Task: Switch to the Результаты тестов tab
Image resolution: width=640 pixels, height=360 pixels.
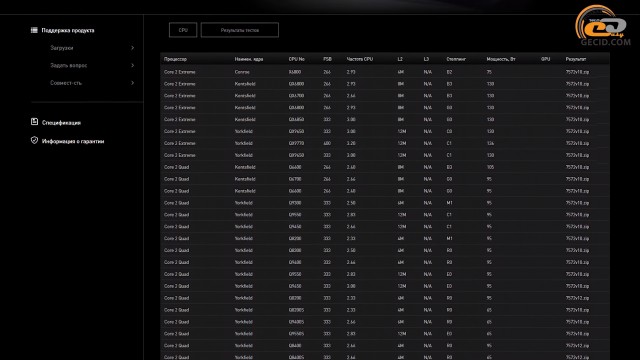Action: (x=240, y=30)
